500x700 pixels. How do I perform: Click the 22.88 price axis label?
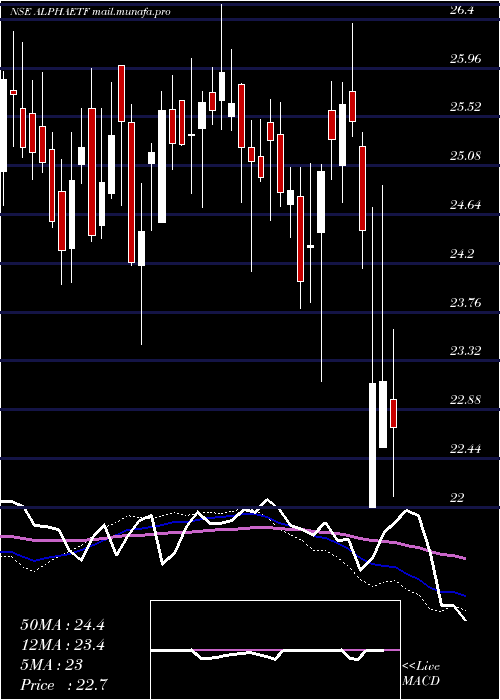click(465, 400)
